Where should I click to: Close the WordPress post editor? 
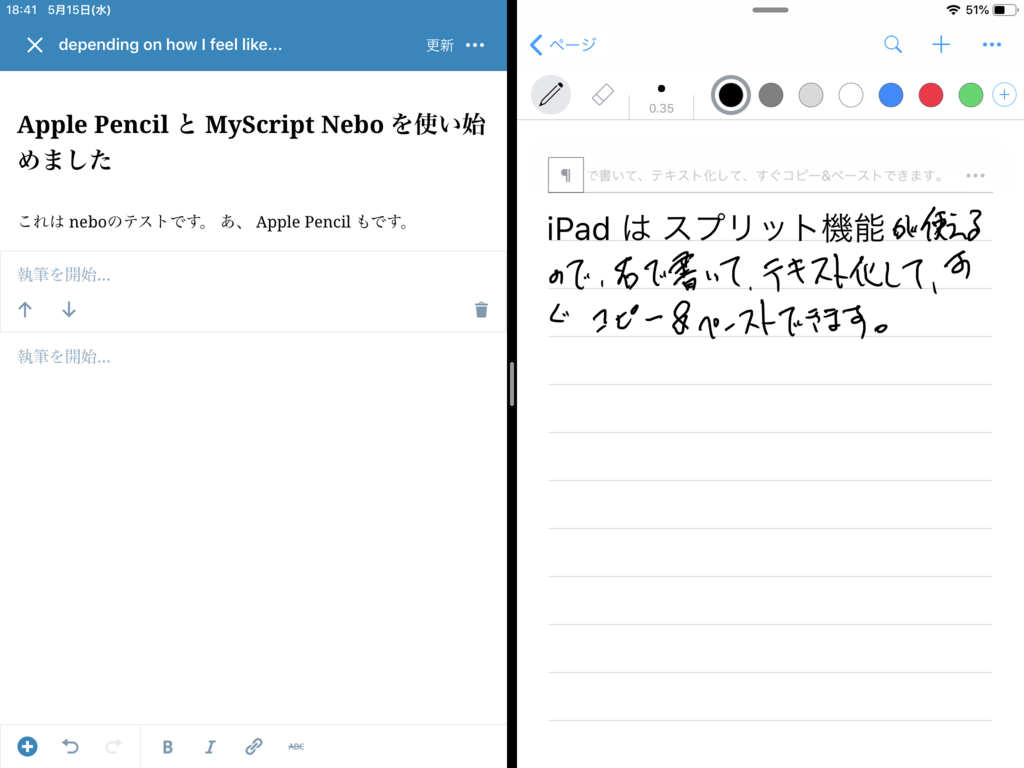click(x=35, y=45)
